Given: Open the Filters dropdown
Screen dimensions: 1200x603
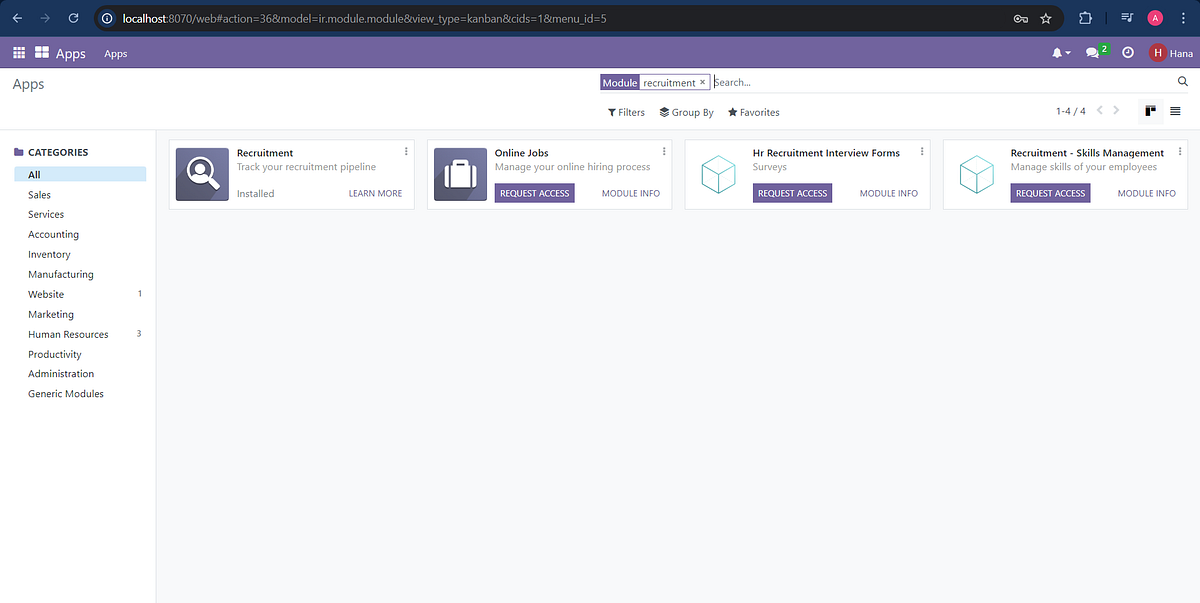Looking at the screenshot, I should 625,112.
